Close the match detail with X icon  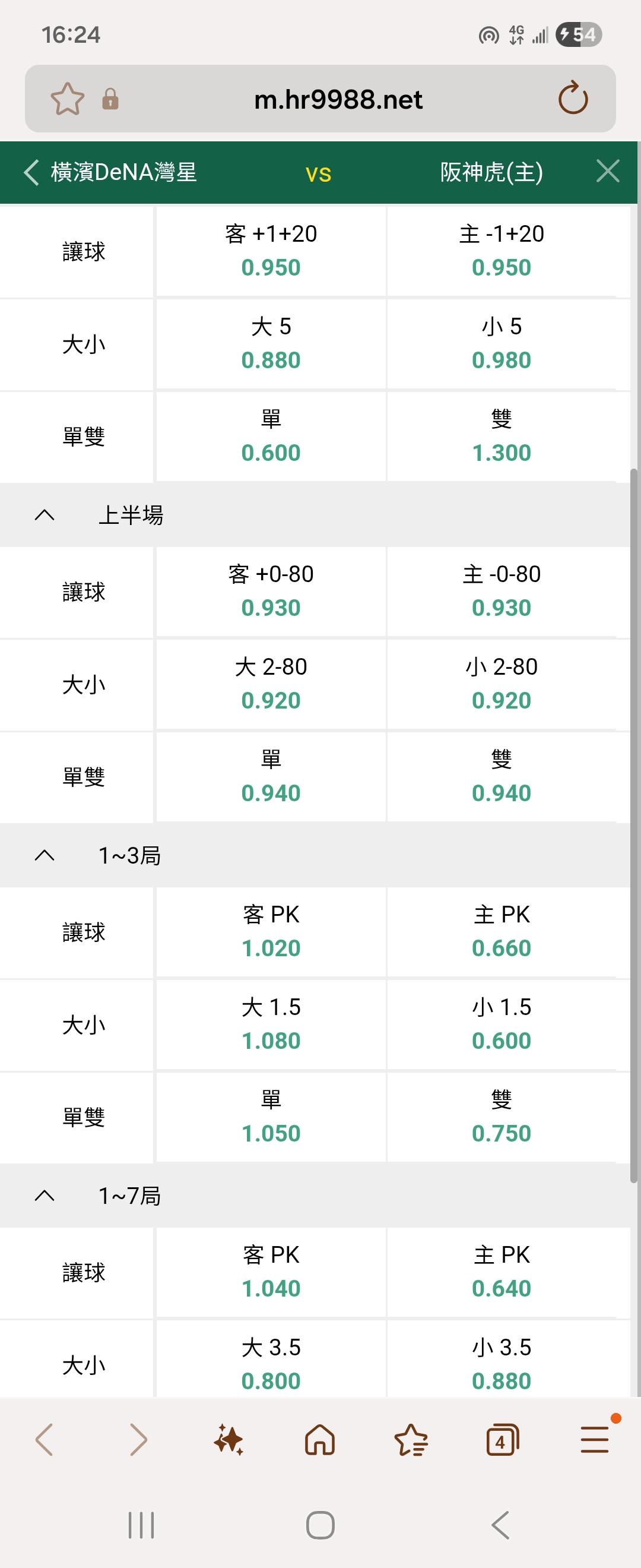tap(608, 172)
